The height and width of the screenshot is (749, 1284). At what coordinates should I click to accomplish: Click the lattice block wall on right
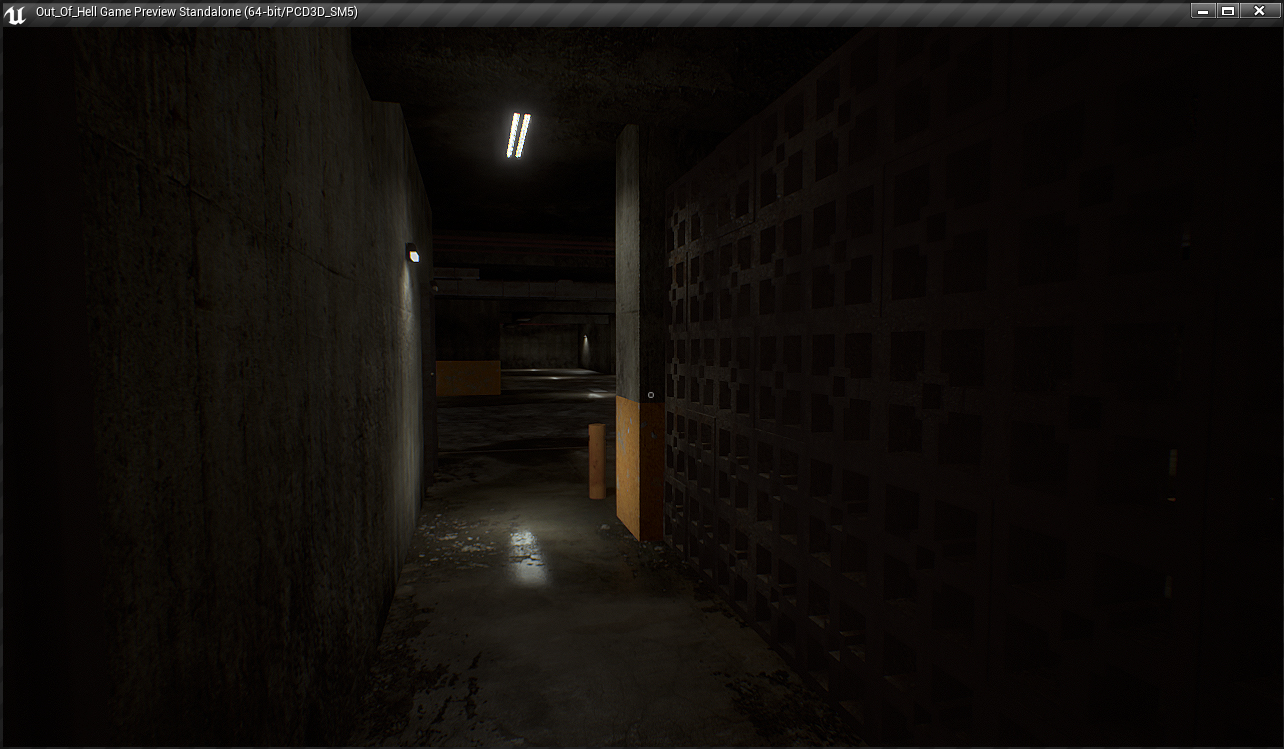(900, 400)
